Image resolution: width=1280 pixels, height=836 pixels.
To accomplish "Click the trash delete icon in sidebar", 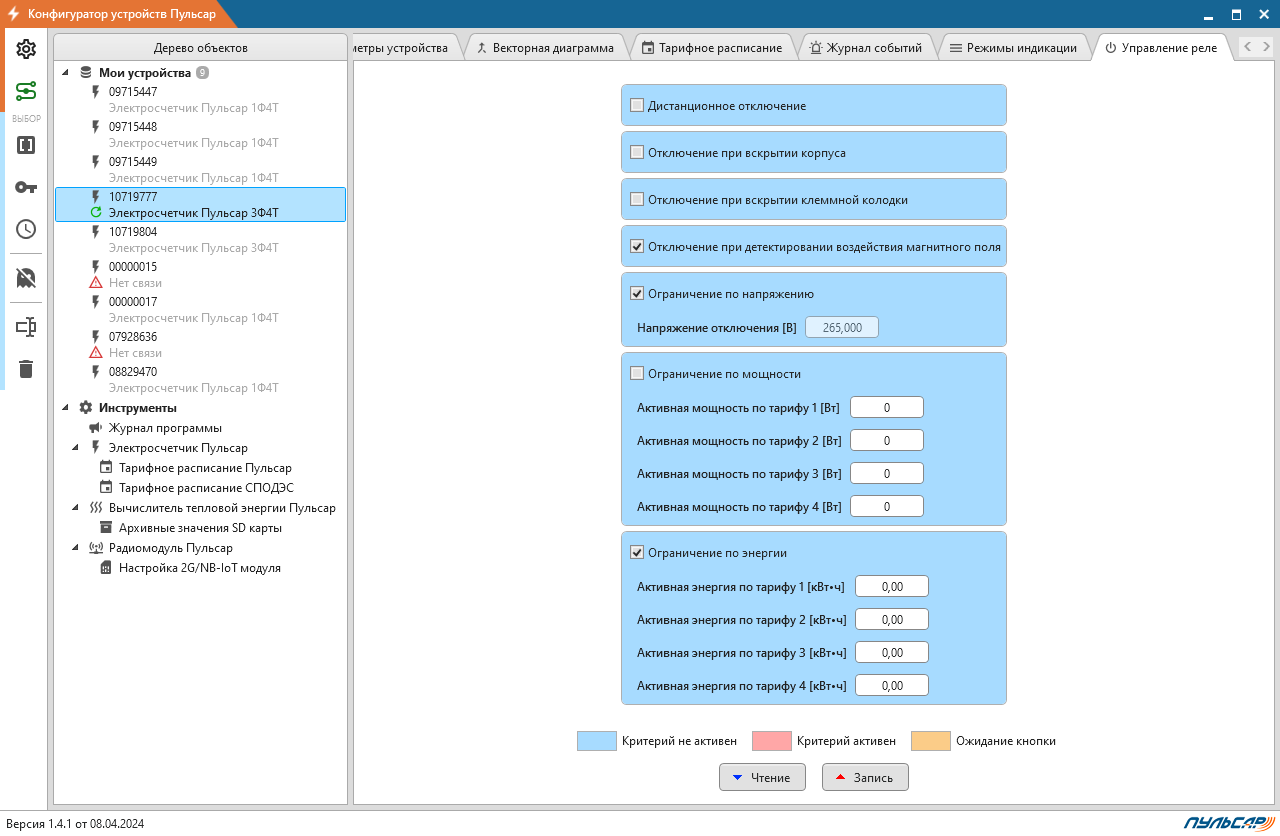I will click(26, 369).
